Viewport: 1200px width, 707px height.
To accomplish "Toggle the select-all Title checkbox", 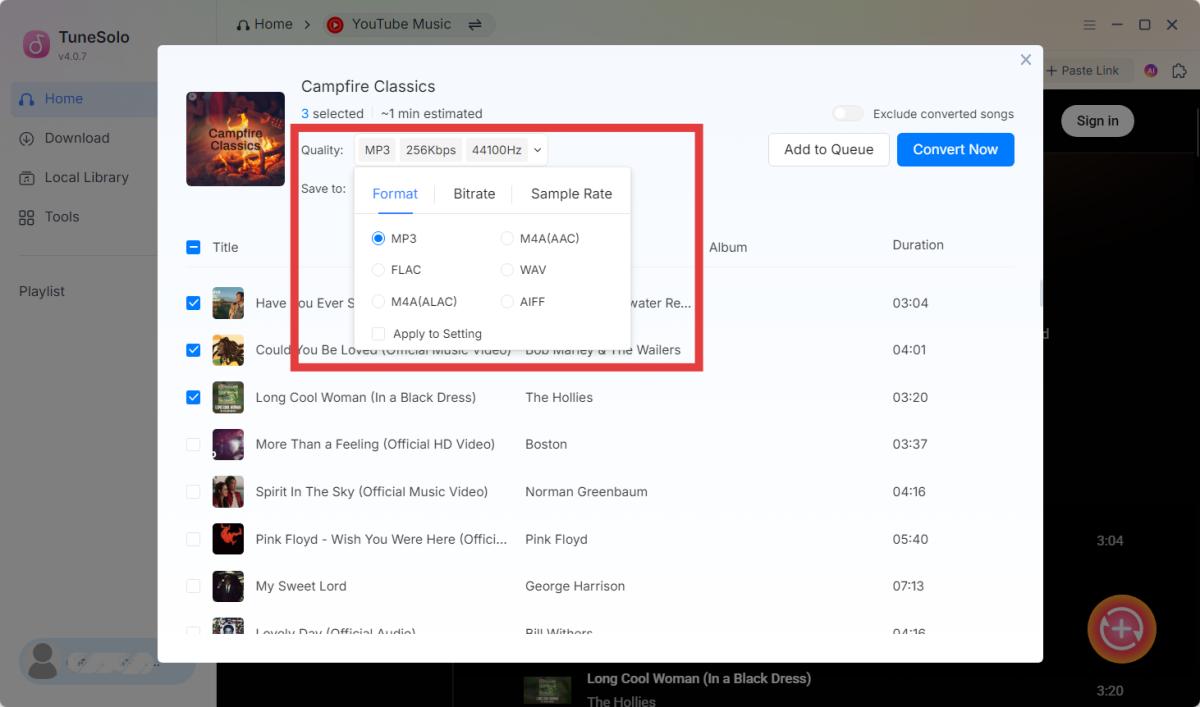I will [193, 247].
